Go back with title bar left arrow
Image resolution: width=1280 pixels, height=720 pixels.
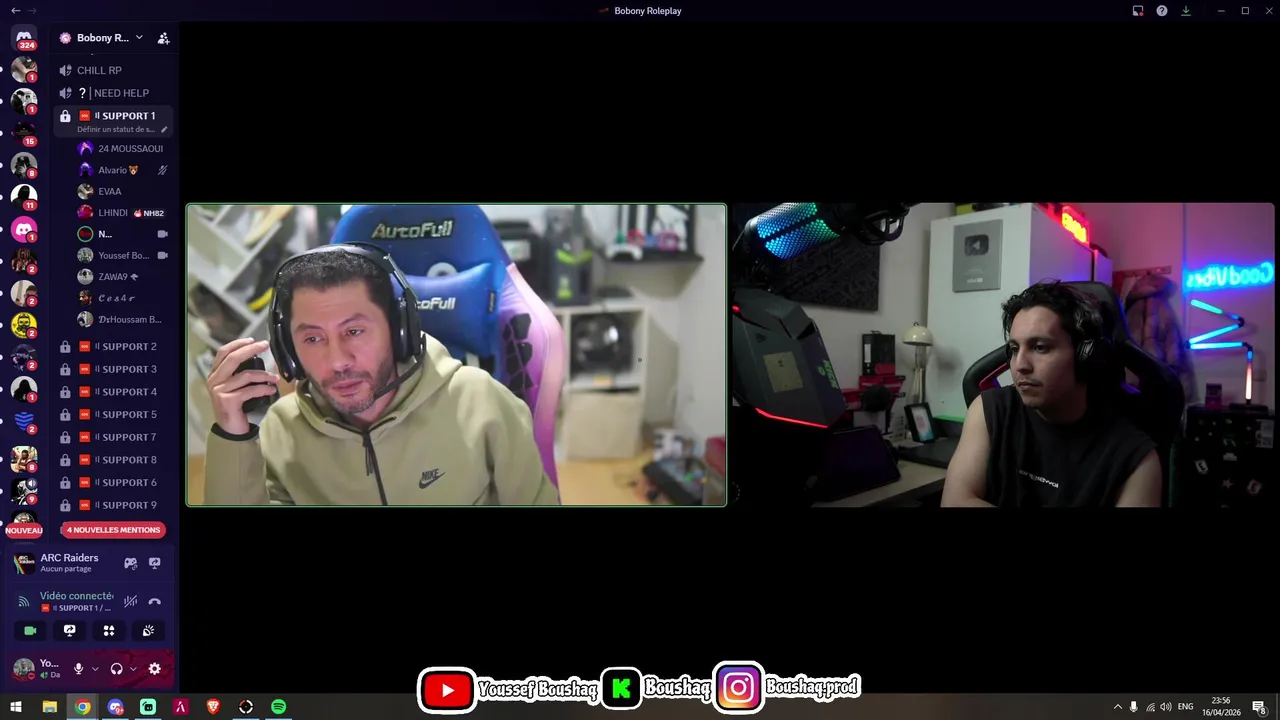pos(15,10)
